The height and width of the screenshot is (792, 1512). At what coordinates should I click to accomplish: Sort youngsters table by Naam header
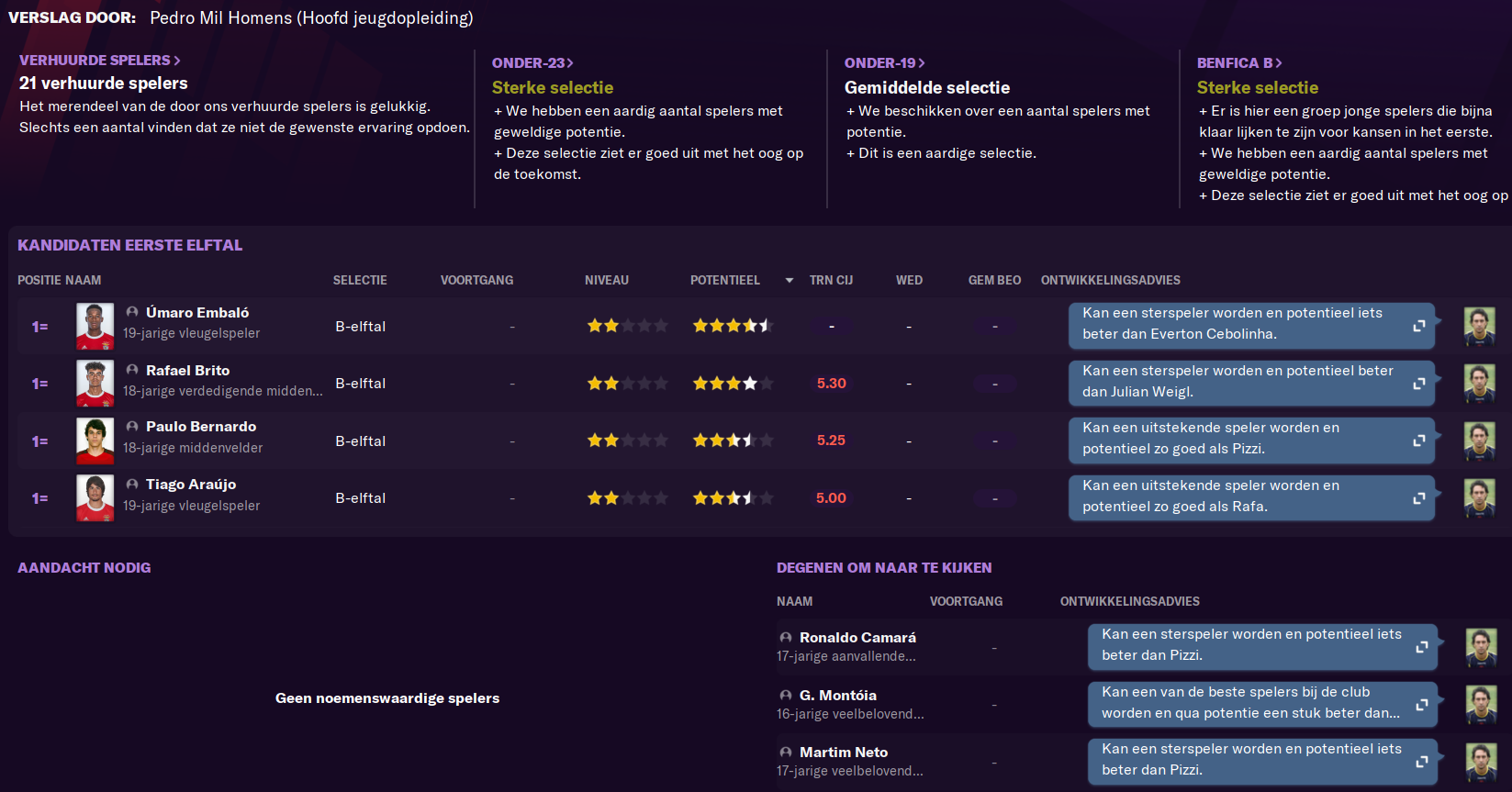coord(794,602)
